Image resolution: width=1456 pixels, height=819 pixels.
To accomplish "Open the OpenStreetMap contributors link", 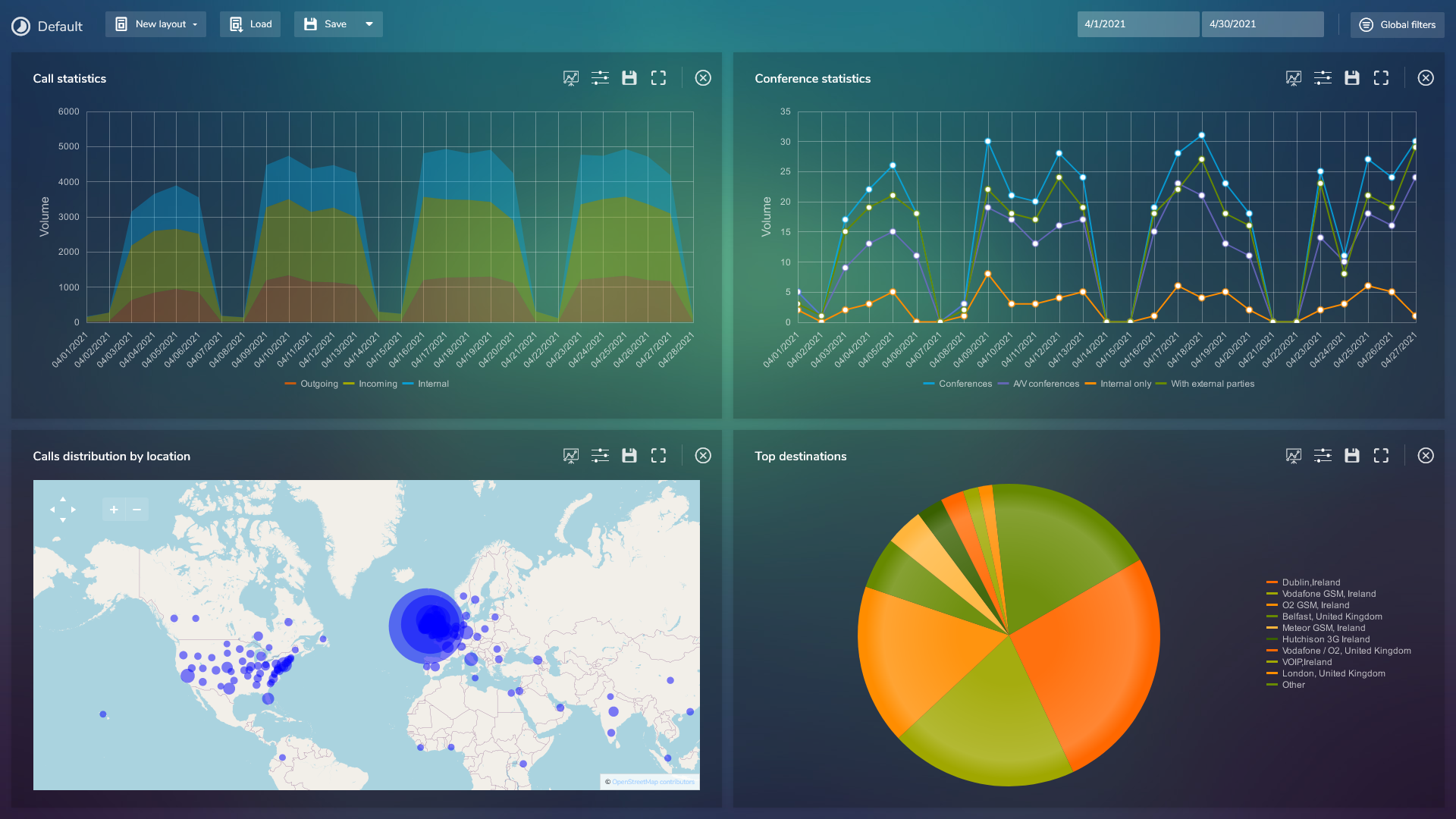I will point(653,782).
